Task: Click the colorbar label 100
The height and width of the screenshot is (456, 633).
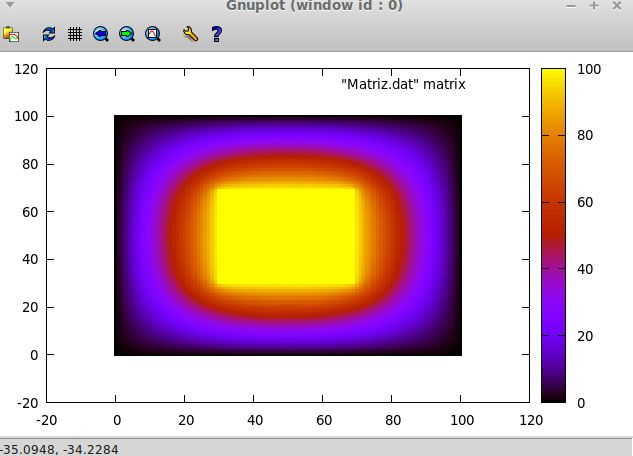Action: 589,69
